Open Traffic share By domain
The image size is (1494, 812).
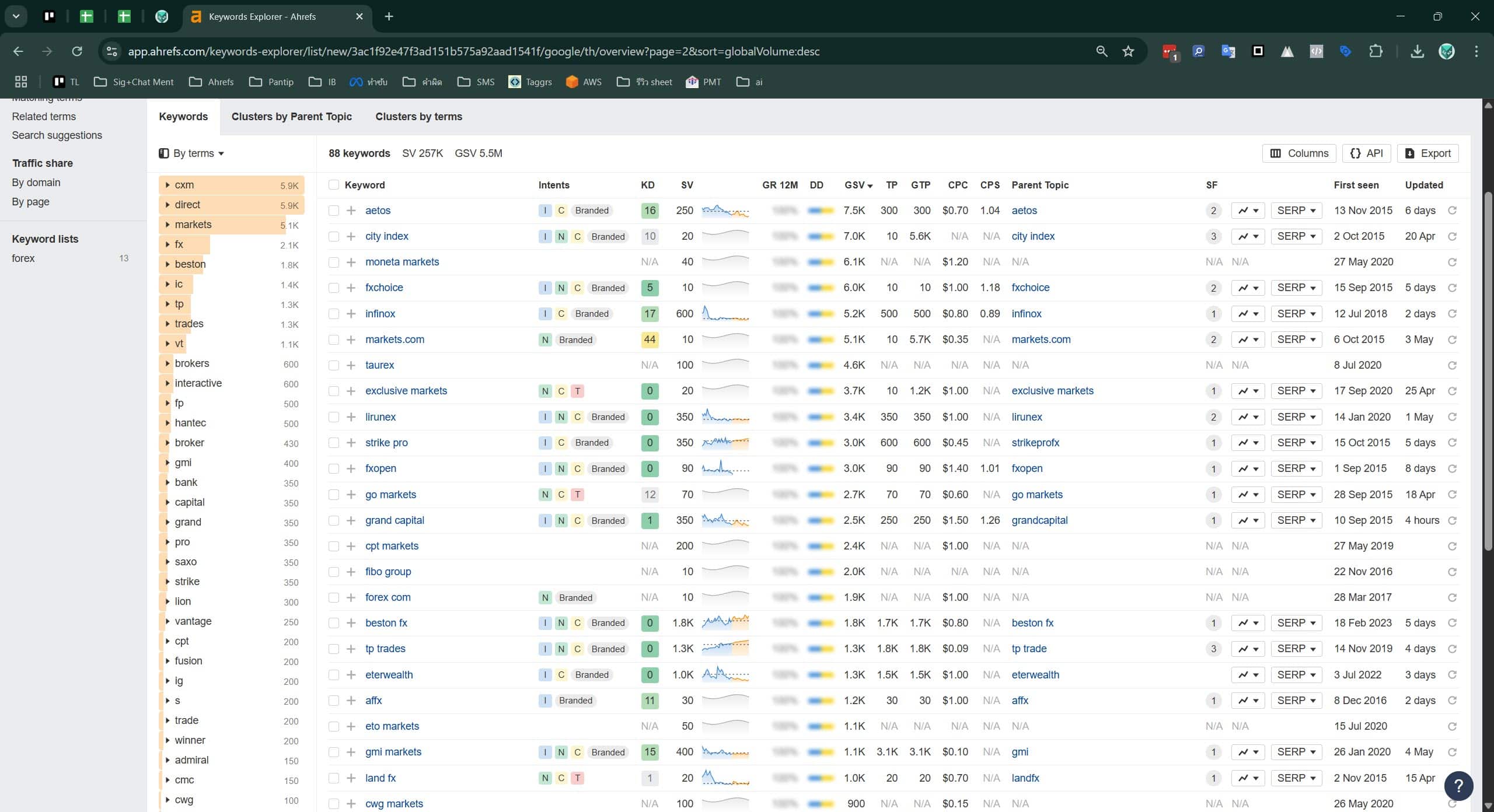(x=36, y=183)
